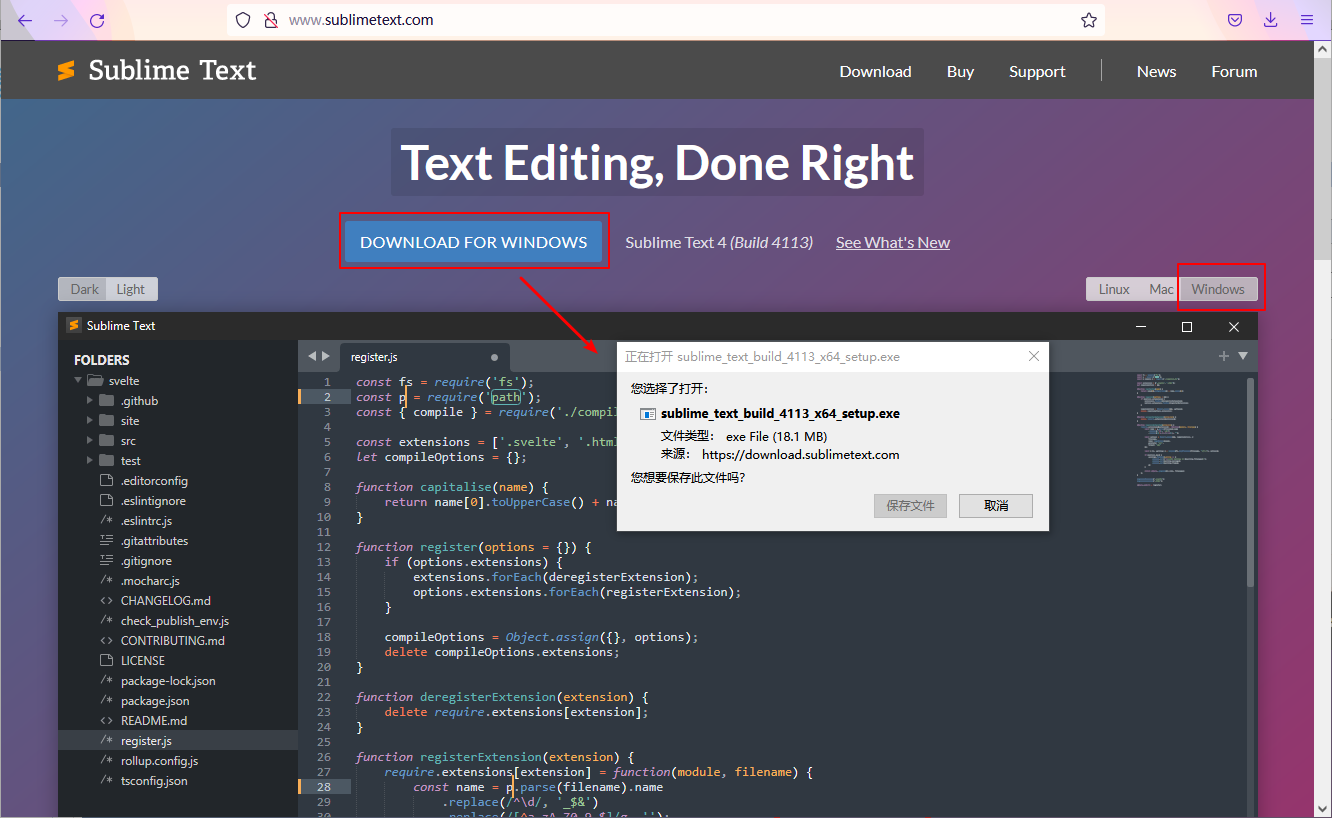Image resolution: width=1332 pixels, height=818 pixels.
Task: Click the editor's vertical scrollbar
Action: pos(1251,482)
